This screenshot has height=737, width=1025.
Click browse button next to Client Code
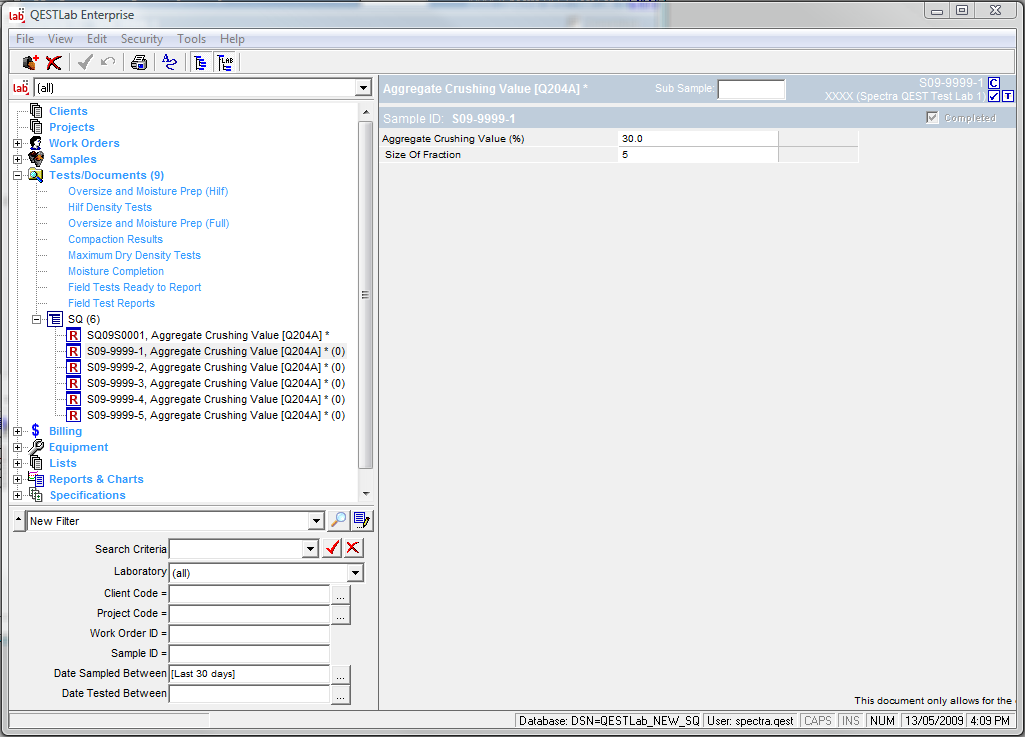[341, 594]
